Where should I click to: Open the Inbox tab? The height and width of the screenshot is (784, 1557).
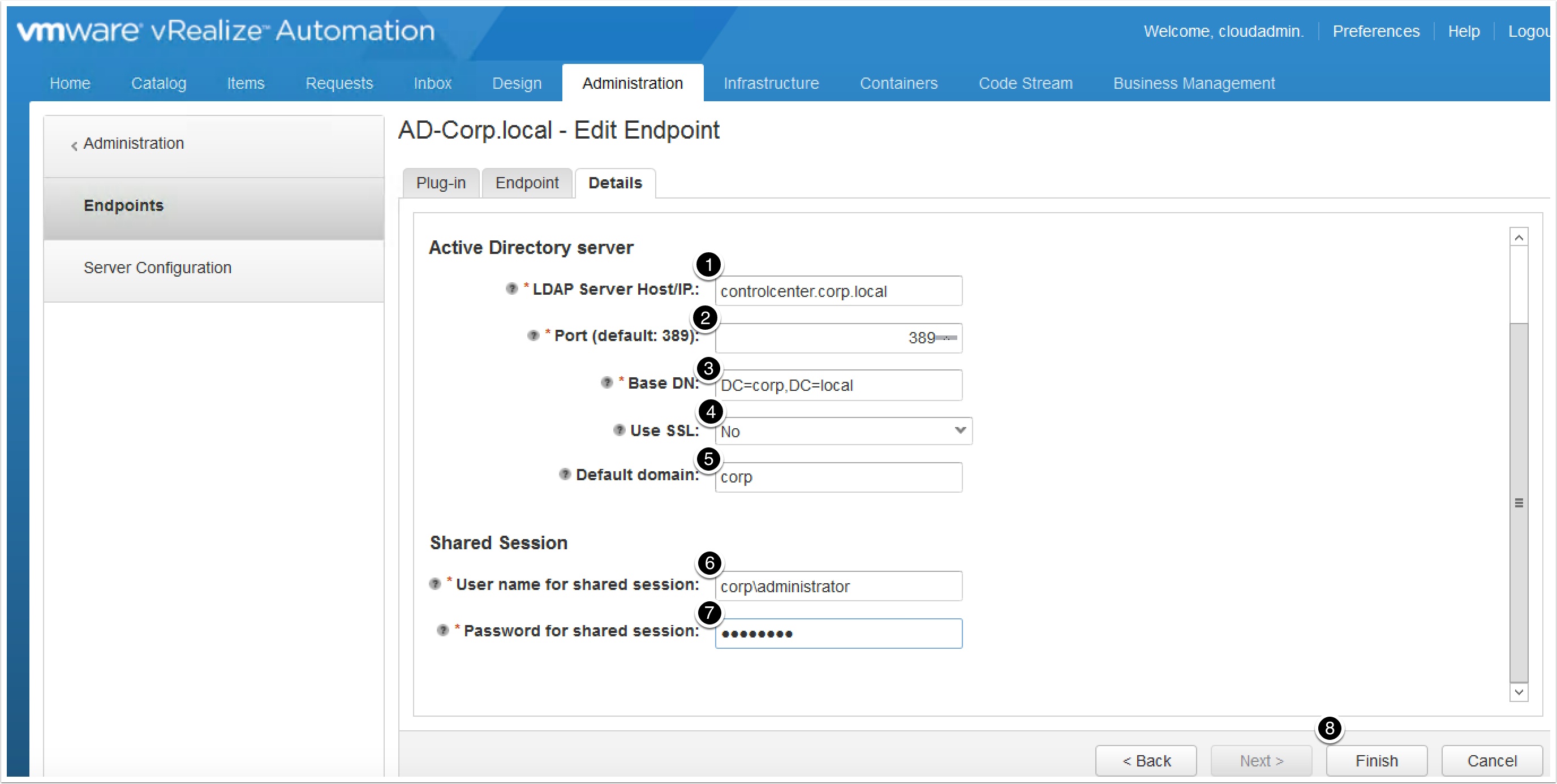pyautogui.click(x=433, y=83)
